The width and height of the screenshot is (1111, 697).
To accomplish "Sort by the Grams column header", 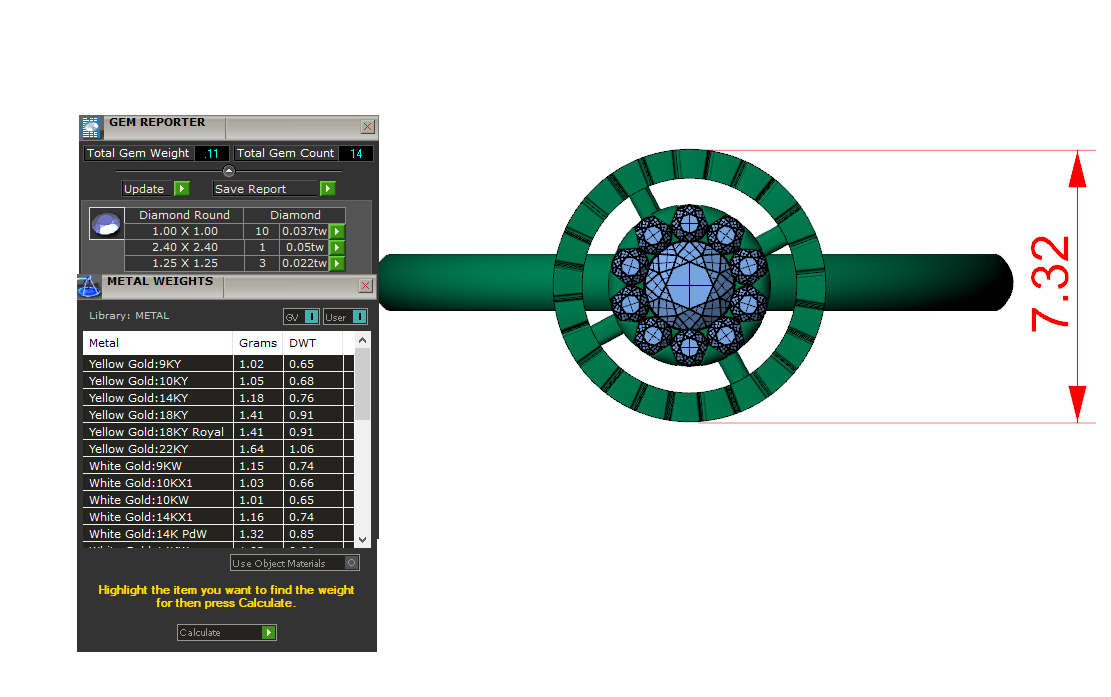I will (258, 343).
